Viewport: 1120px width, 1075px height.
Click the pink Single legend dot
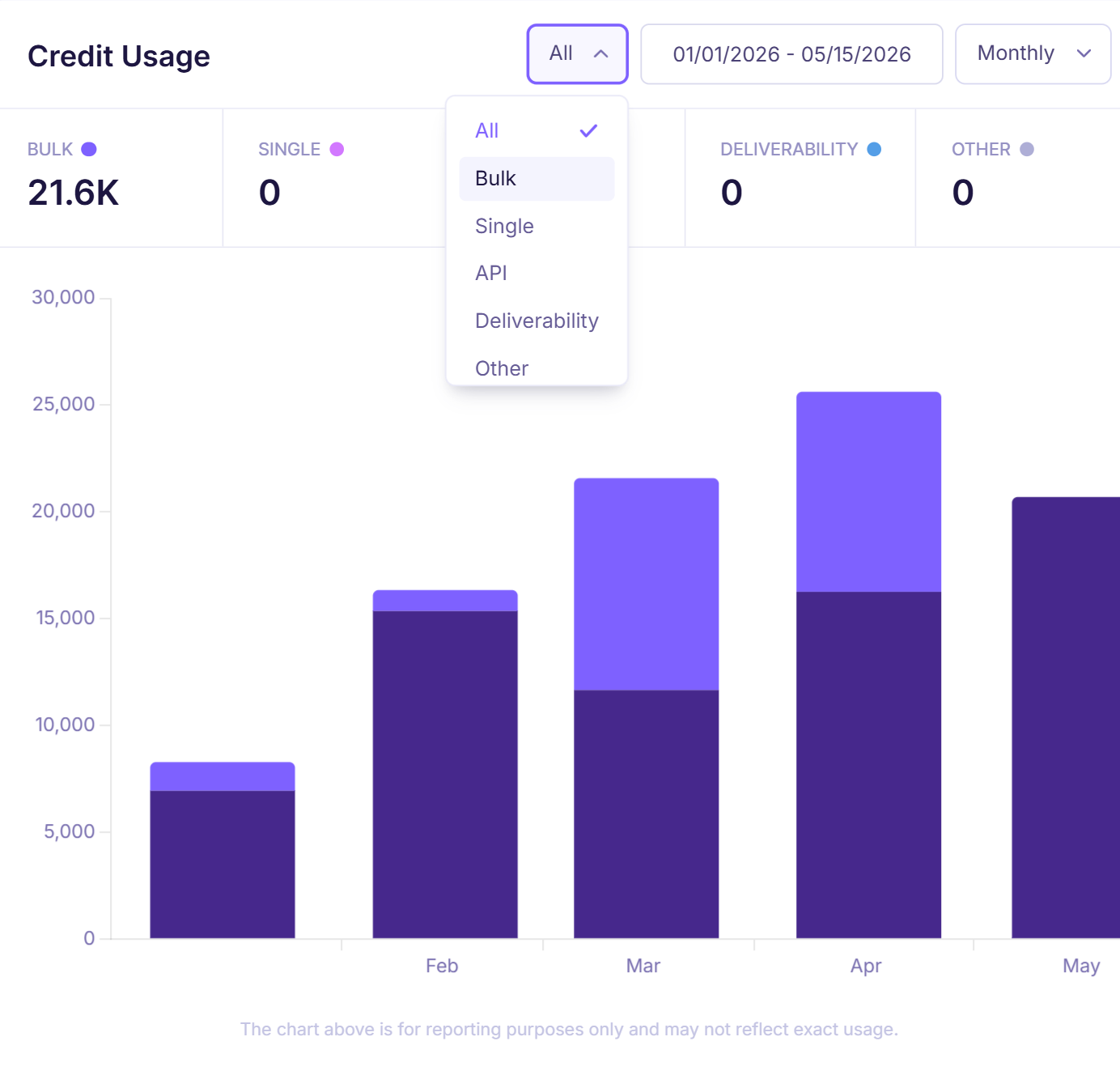337,149
